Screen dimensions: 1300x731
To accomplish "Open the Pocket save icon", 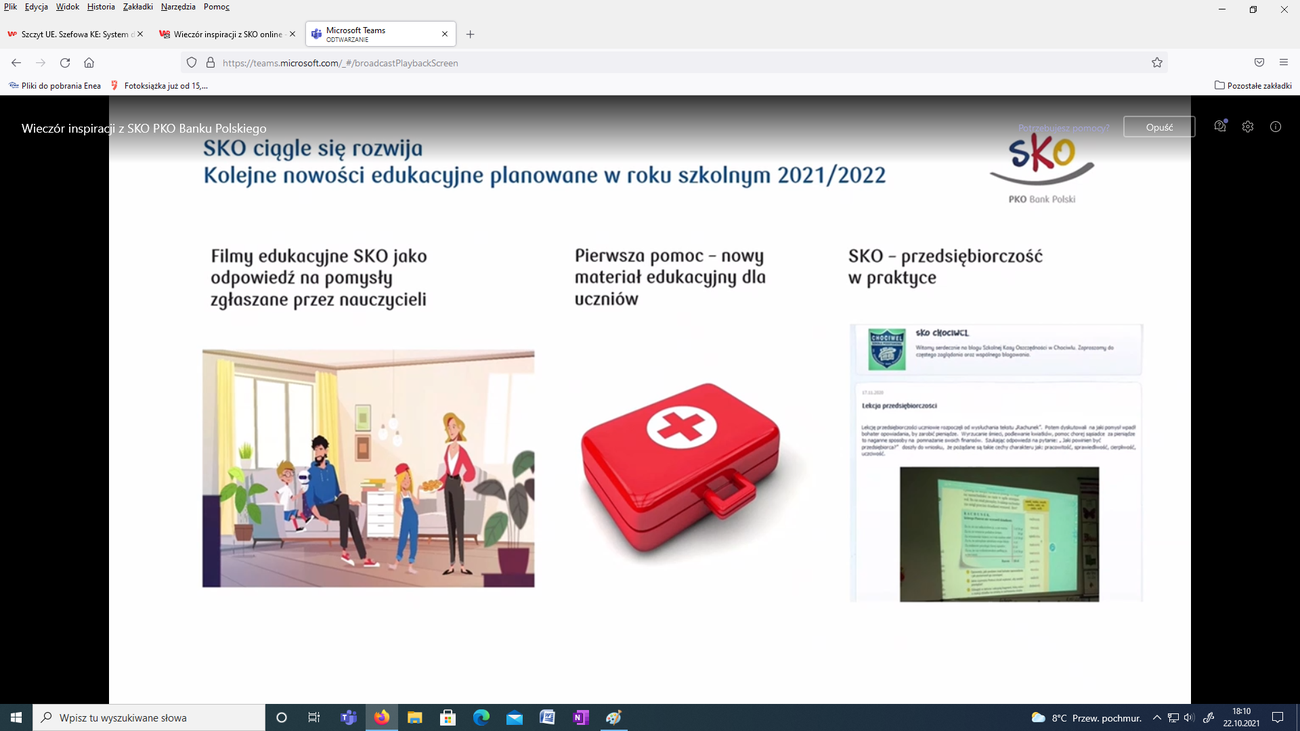I will click(x=1259, y=62).
